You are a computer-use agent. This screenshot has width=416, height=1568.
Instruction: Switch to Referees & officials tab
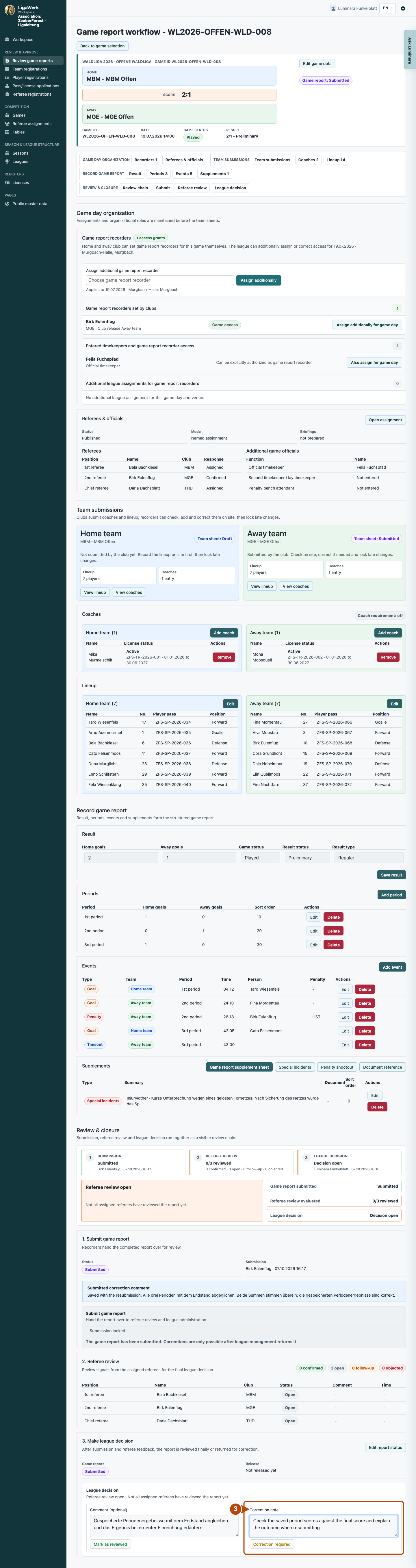[x=184, y=160]
